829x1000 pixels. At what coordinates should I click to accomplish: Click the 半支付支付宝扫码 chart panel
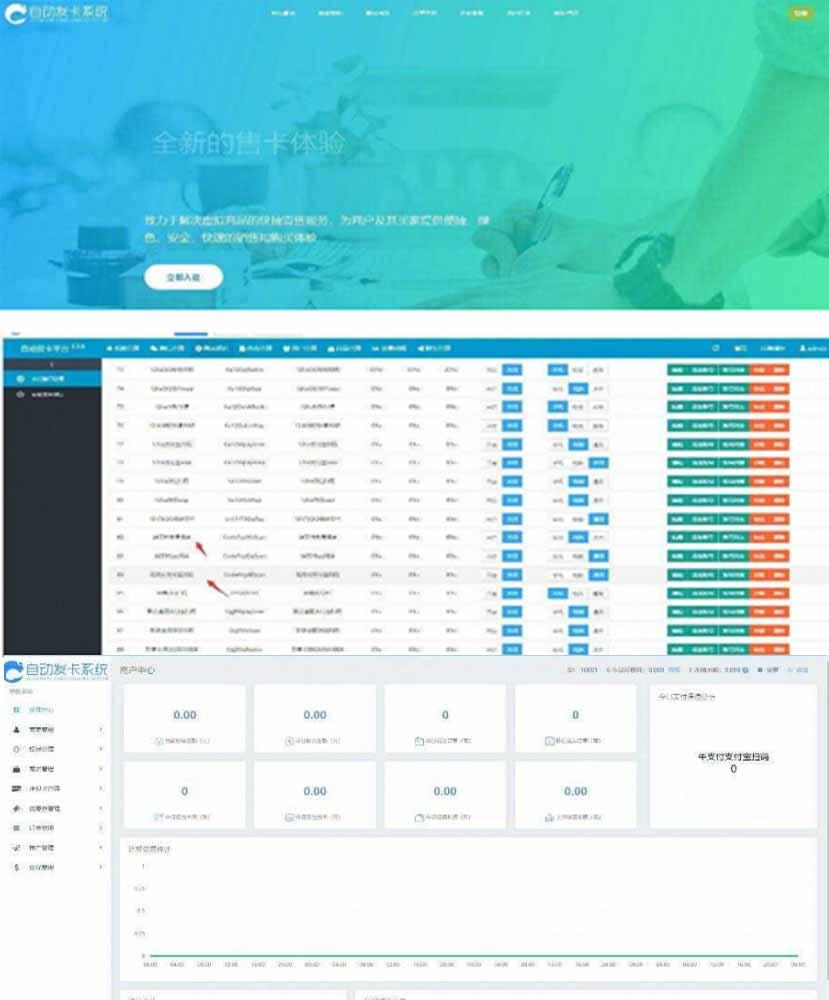[733, 763]
